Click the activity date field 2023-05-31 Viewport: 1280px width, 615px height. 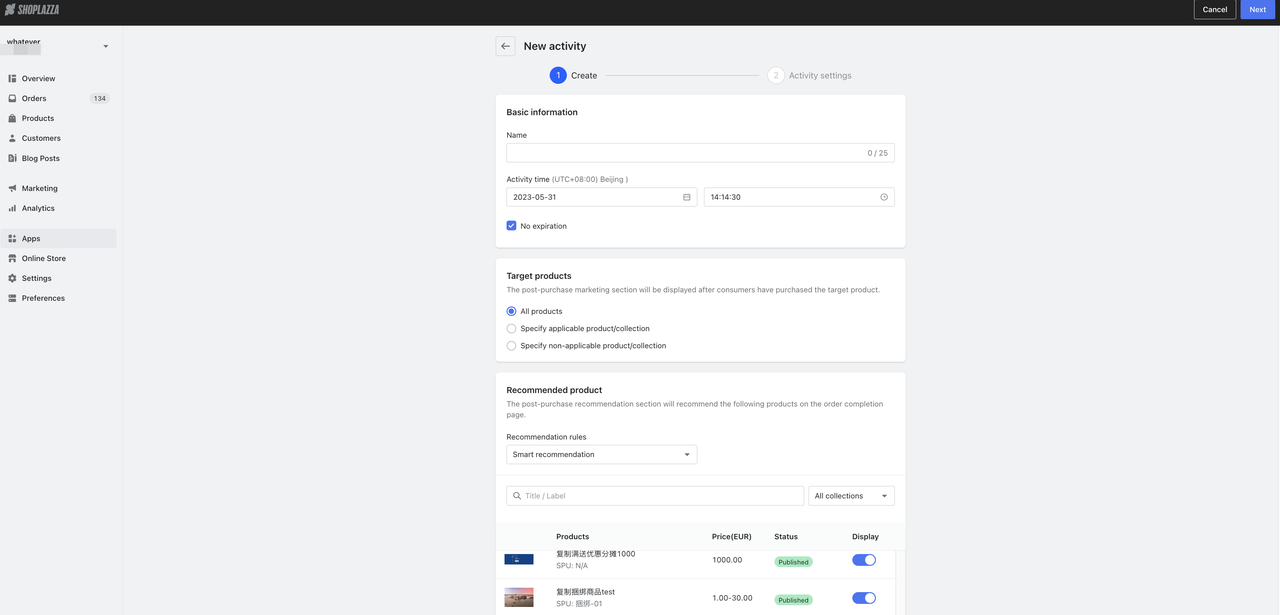coord(602,197)
